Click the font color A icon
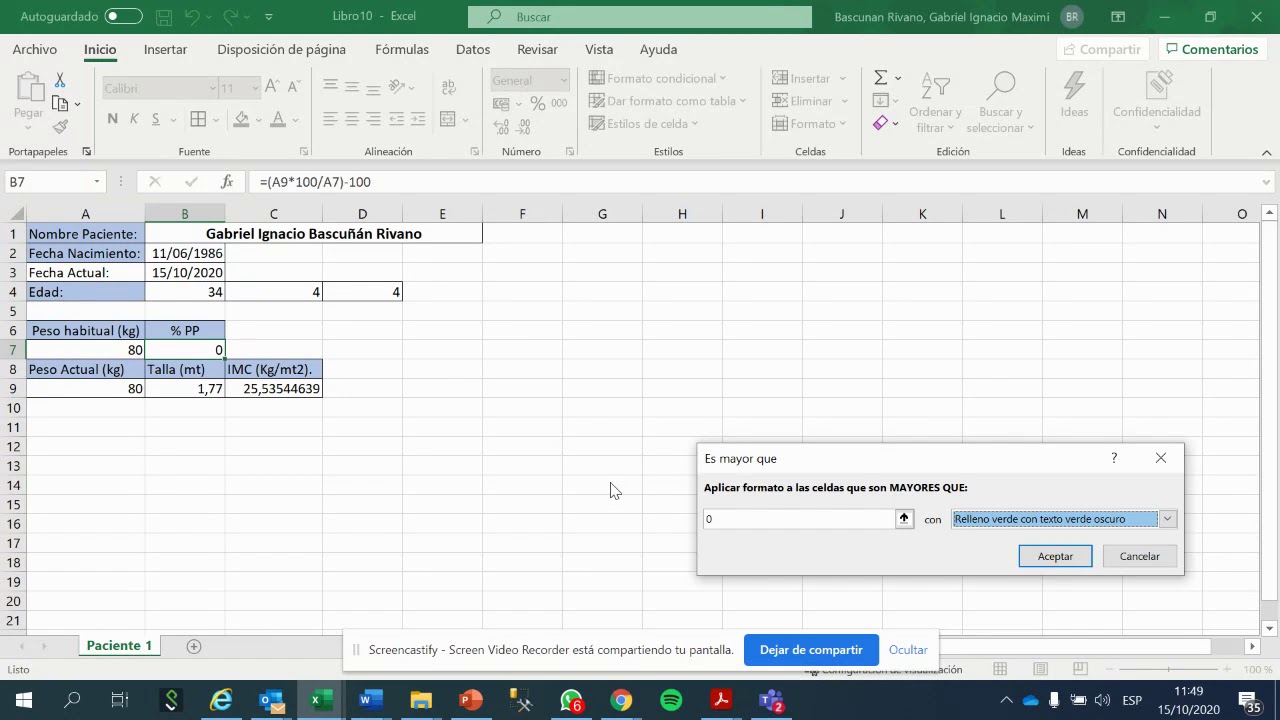Screen dimensions: 1280x720 (278, 119)
